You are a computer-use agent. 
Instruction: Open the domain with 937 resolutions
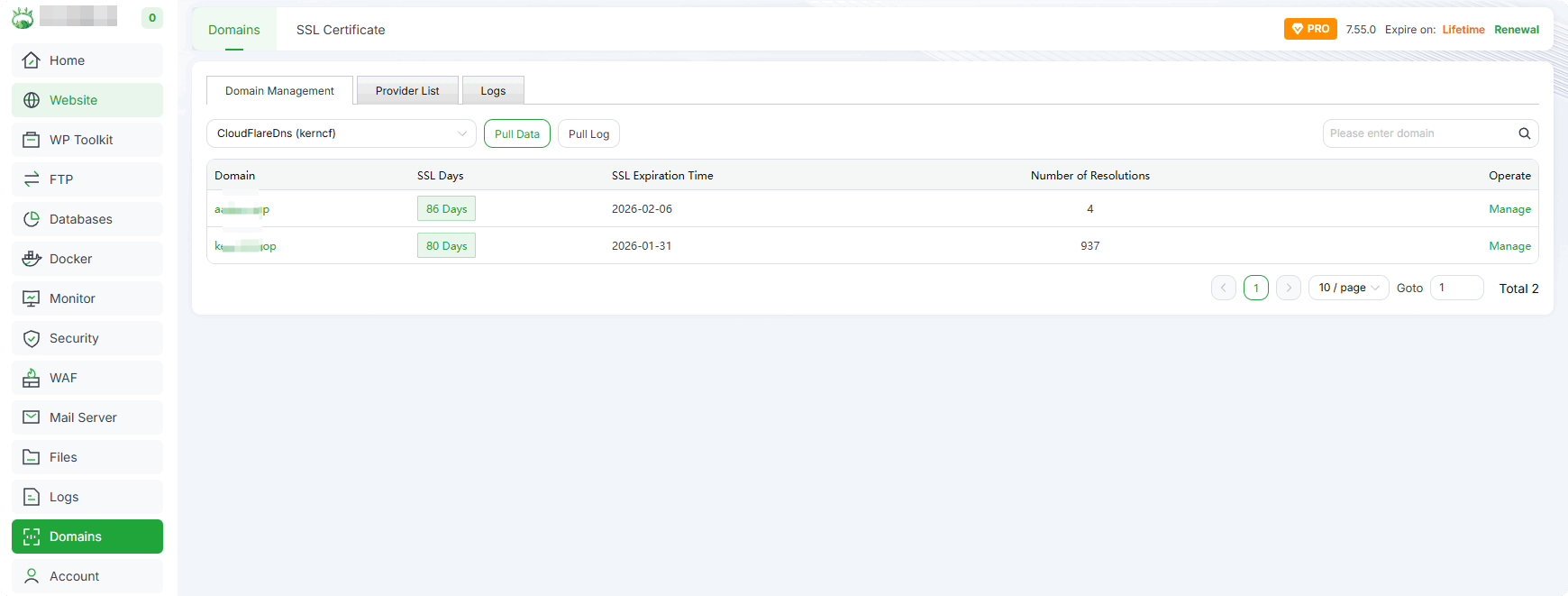click(245, 246)
